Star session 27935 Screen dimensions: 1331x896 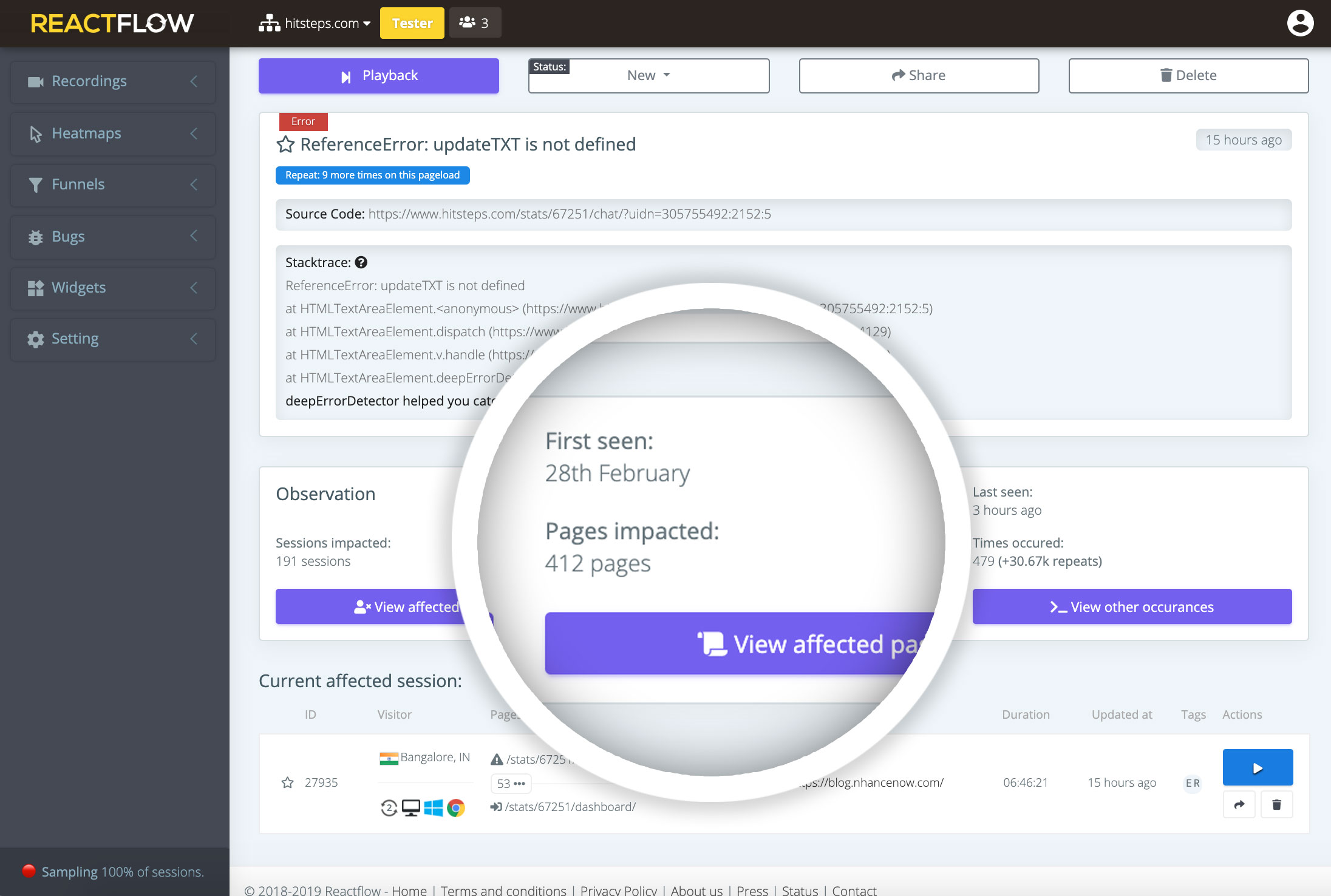(288, 782)
